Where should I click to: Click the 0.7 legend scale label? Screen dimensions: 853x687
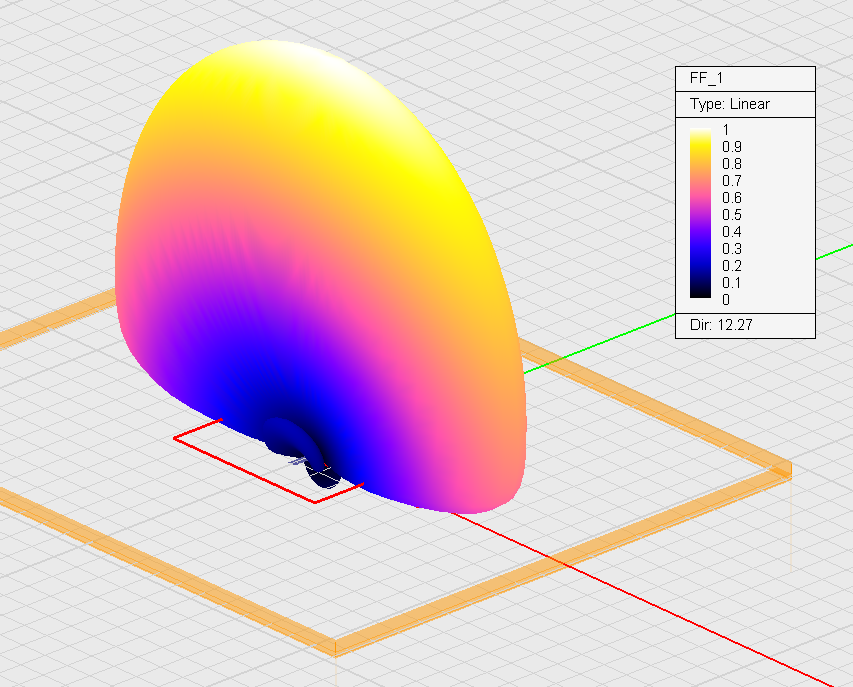click(732, 181)
